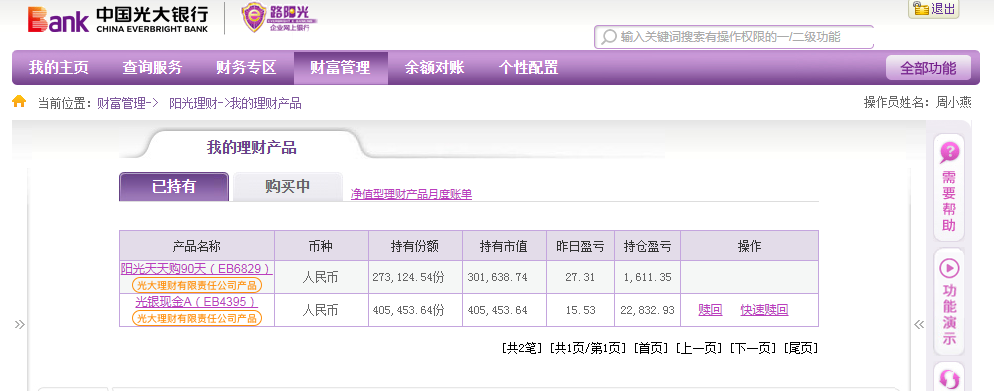The height and width of the screenshot is (391, 994).
Task: Click the orange home icon
Action: point(20,102)
